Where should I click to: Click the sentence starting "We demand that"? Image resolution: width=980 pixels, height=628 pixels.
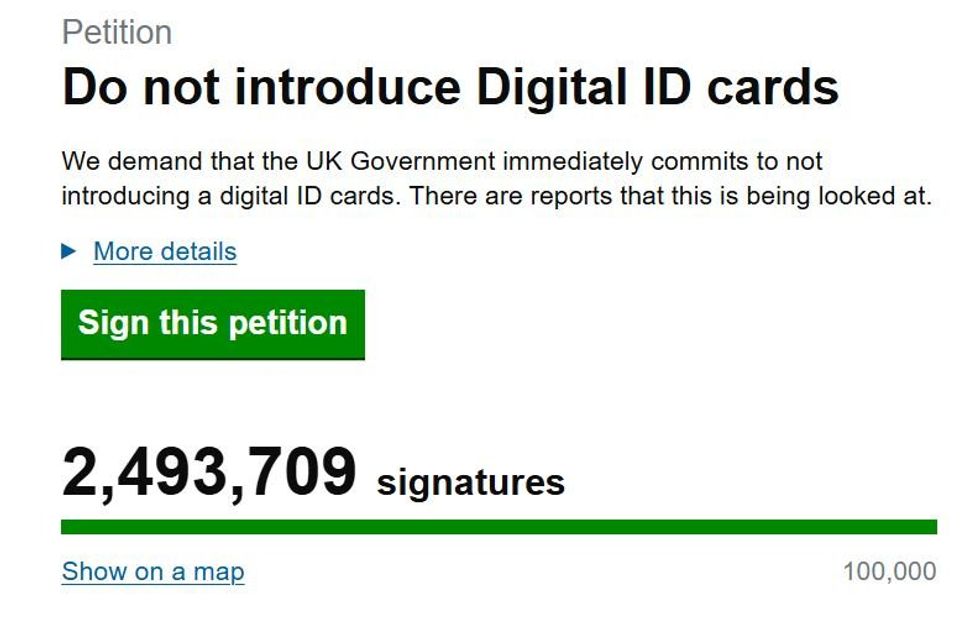click(440, 161)
